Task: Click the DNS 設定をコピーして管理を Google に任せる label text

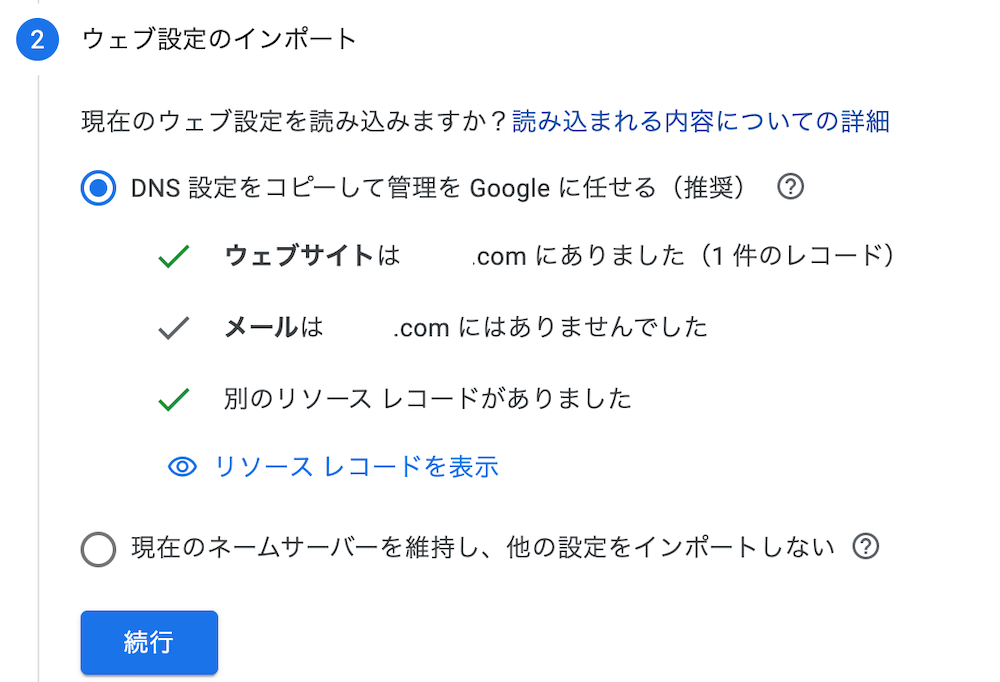Action: (x=438, y=188)
